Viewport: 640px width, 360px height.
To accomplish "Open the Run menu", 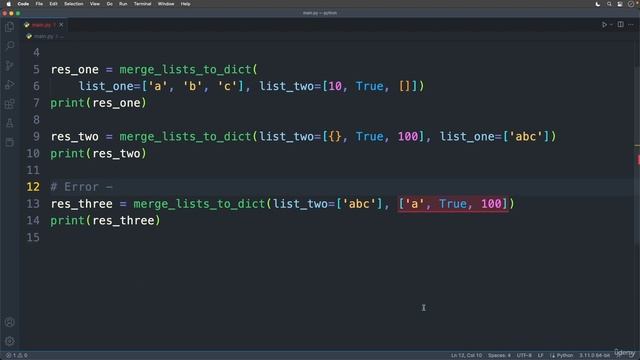I will pos(123,4).
